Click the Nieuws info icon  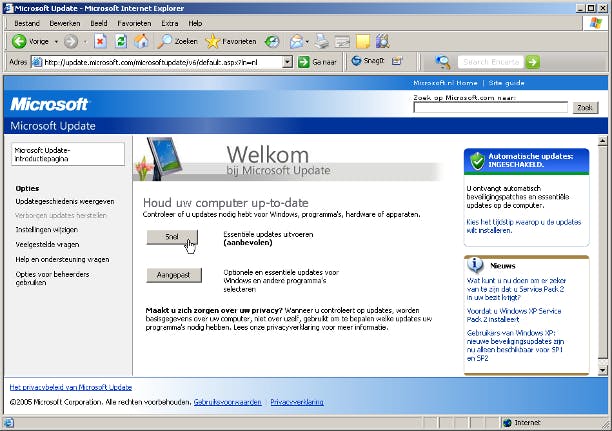[475, 265]
